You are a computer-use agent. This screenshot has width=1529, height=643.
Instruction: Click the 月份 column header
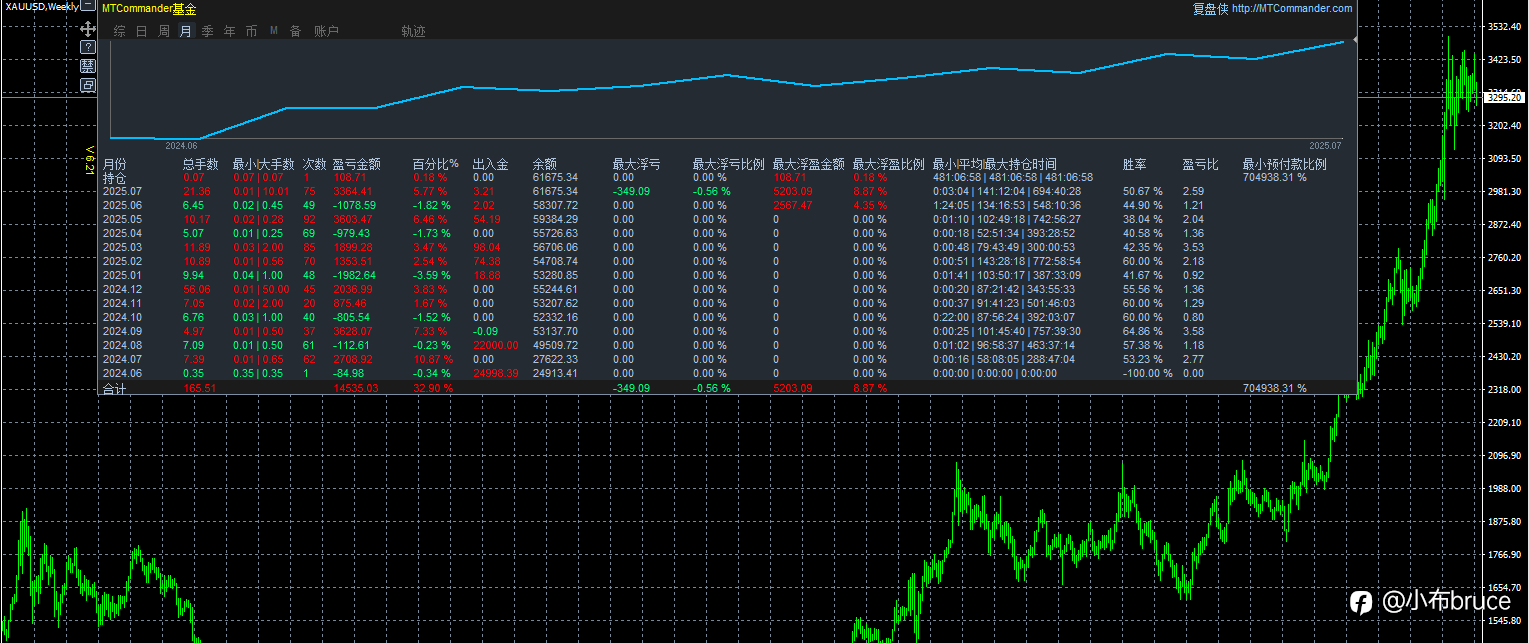click(x=115, y=164)
